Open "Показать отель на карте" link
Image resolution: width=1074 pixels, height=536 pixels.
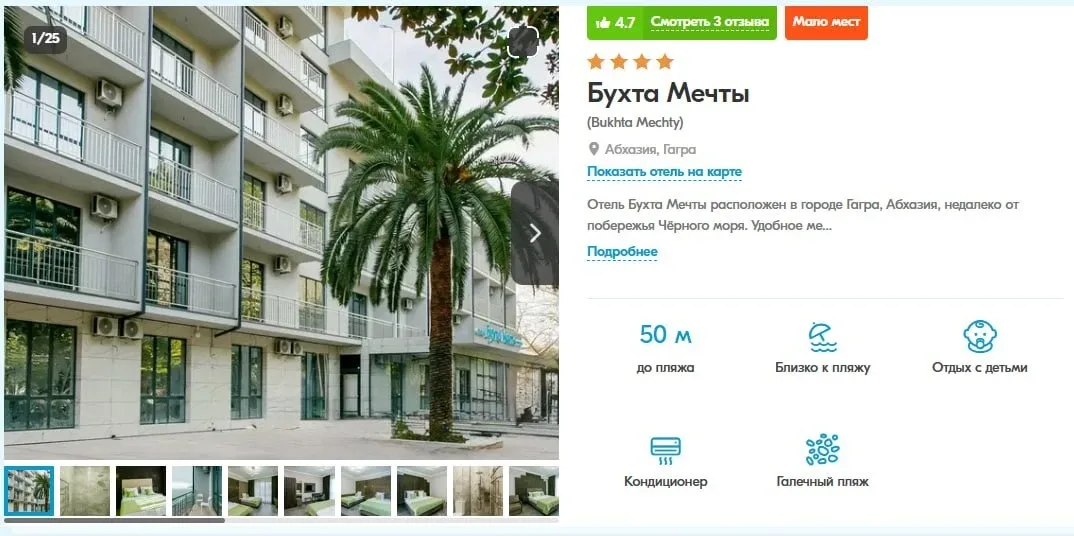click(664, 172)
